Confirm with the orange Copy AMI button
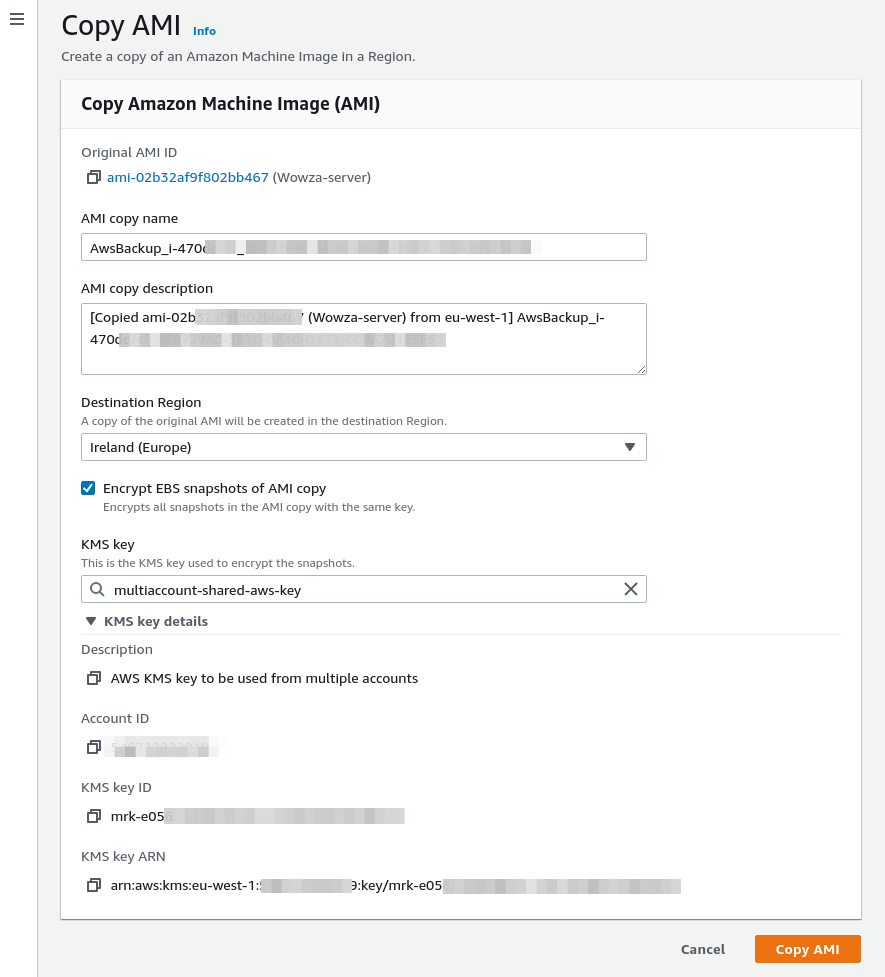Image resolution: width=885 pixels, height=977 pixels. [807, 949]
